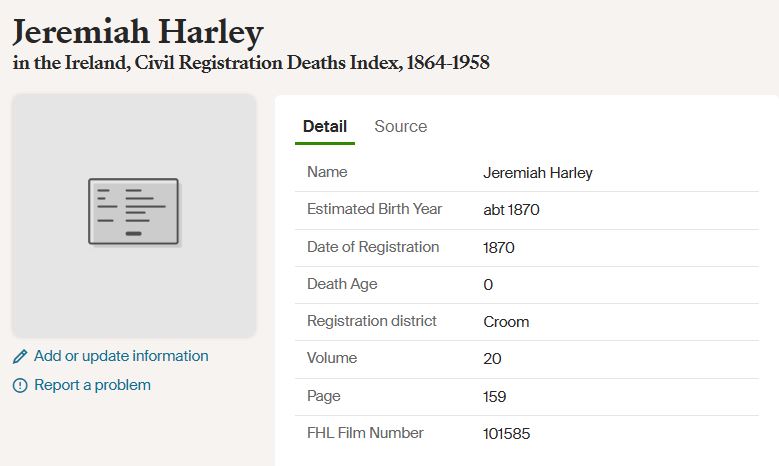Click the Name field label

point(327,172)
